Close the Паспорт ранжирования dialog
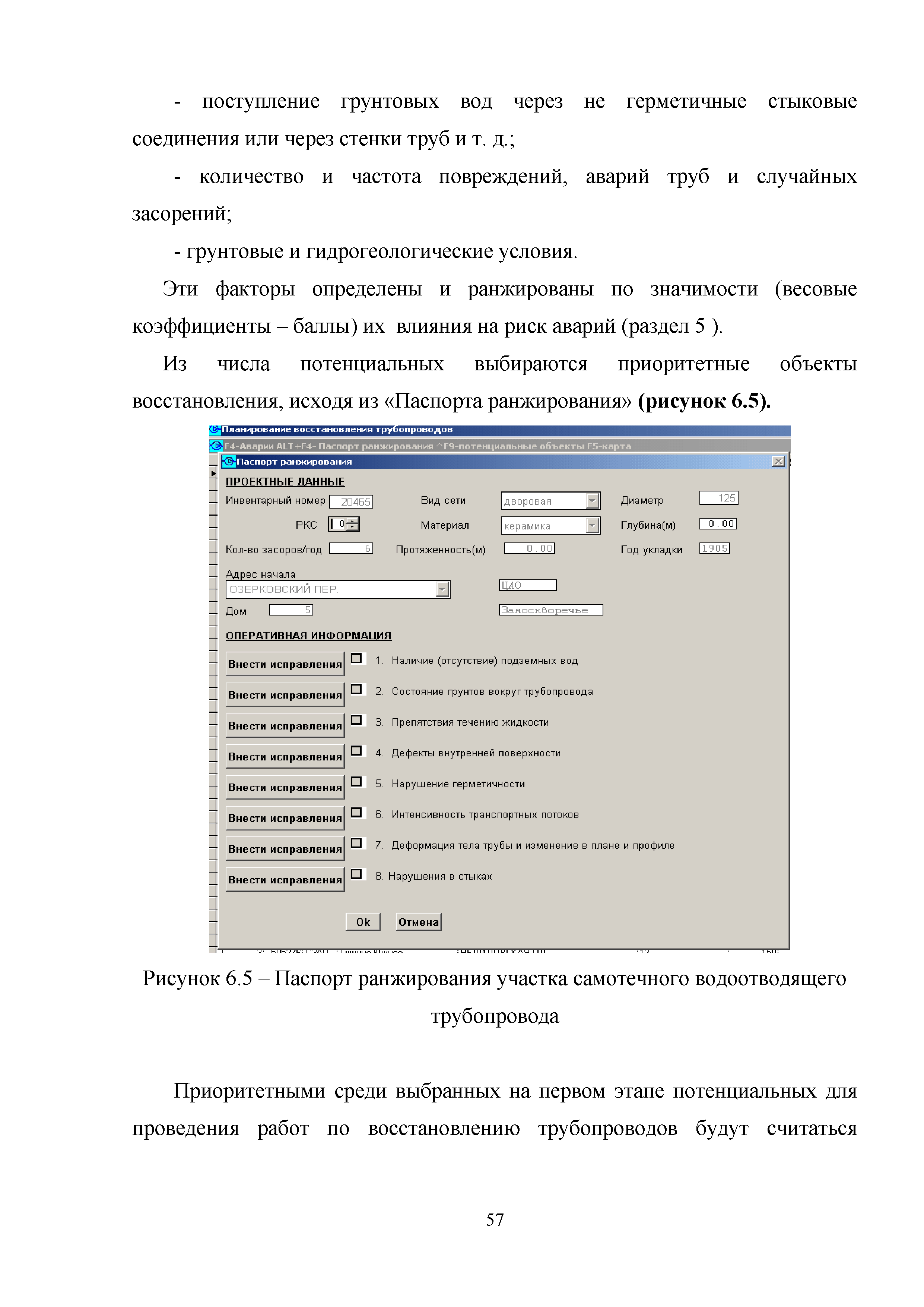The height and width of the screenshot is (1307, 924). pos(778,461)
